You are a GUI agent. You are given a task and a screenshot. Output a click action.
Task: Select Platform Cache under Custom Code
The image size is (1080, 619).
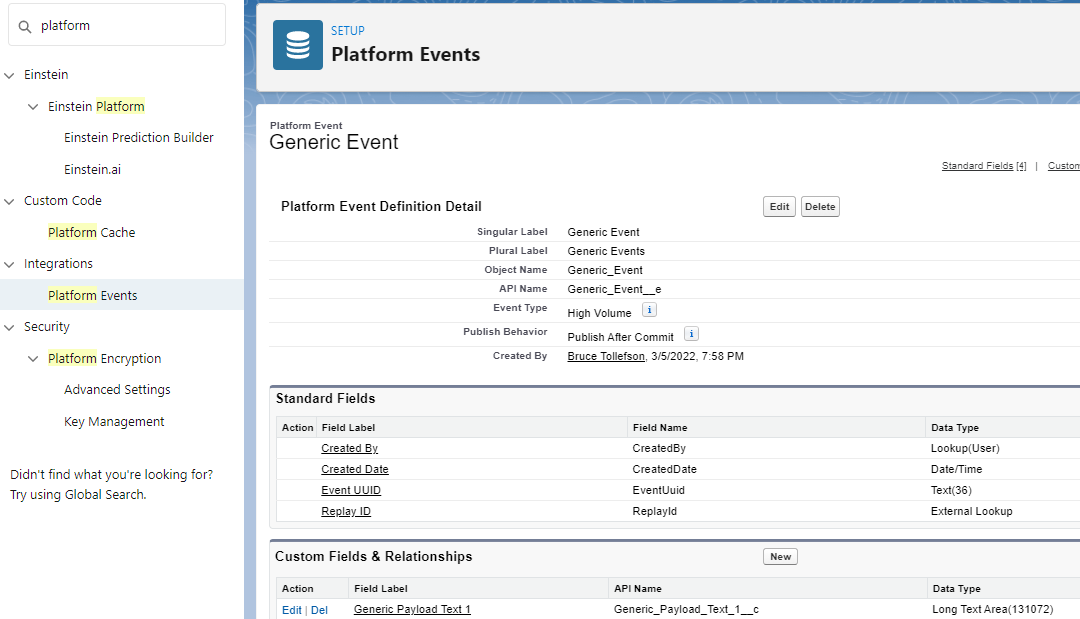click(x=91, y=231)
